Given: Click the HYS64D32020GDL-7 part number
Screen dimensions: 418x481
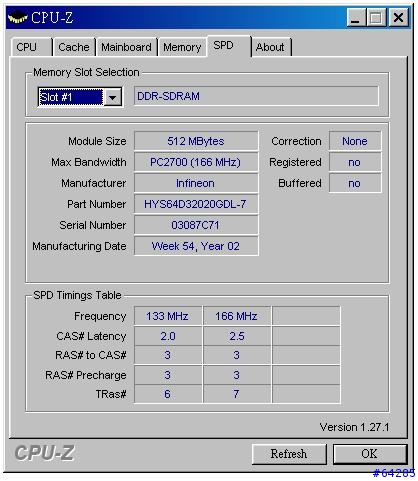Looking at the screenshot, I should tap(196, 204).
